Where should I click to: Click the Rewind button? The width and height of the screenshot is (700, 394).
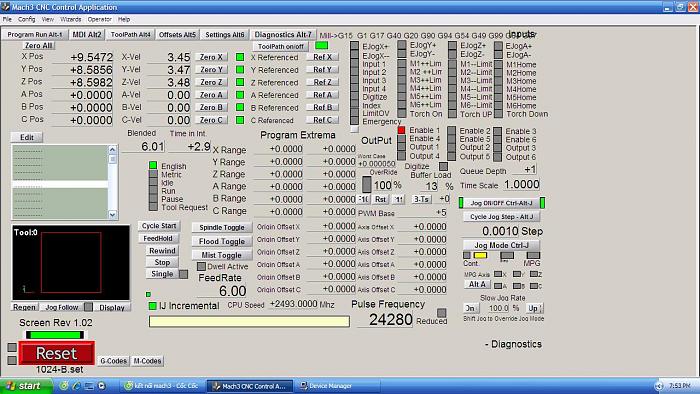pyautogui.click(x=162, y=251)
